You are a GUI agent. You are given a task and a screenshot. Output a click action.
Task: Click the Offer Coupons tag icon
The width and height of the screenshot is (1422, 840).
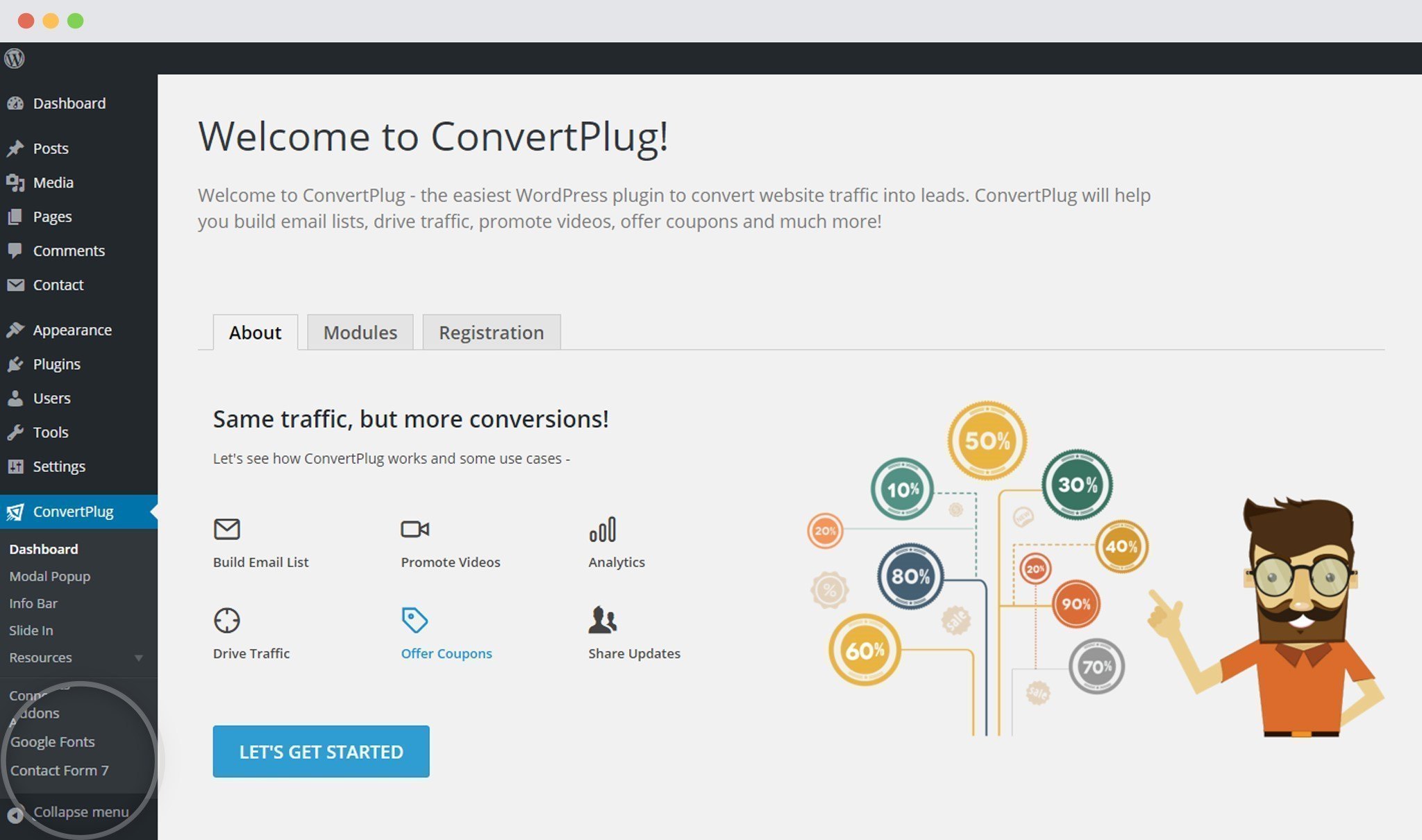coord(415,620)
